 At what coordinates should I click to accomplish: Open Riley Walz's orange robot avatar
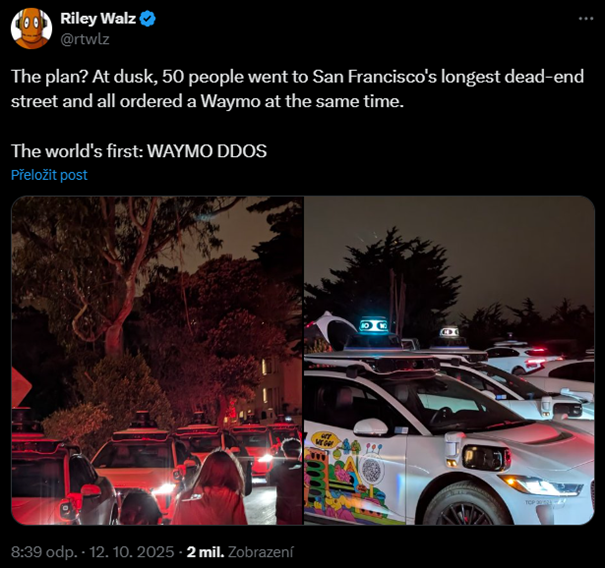(x=31, y=29)
